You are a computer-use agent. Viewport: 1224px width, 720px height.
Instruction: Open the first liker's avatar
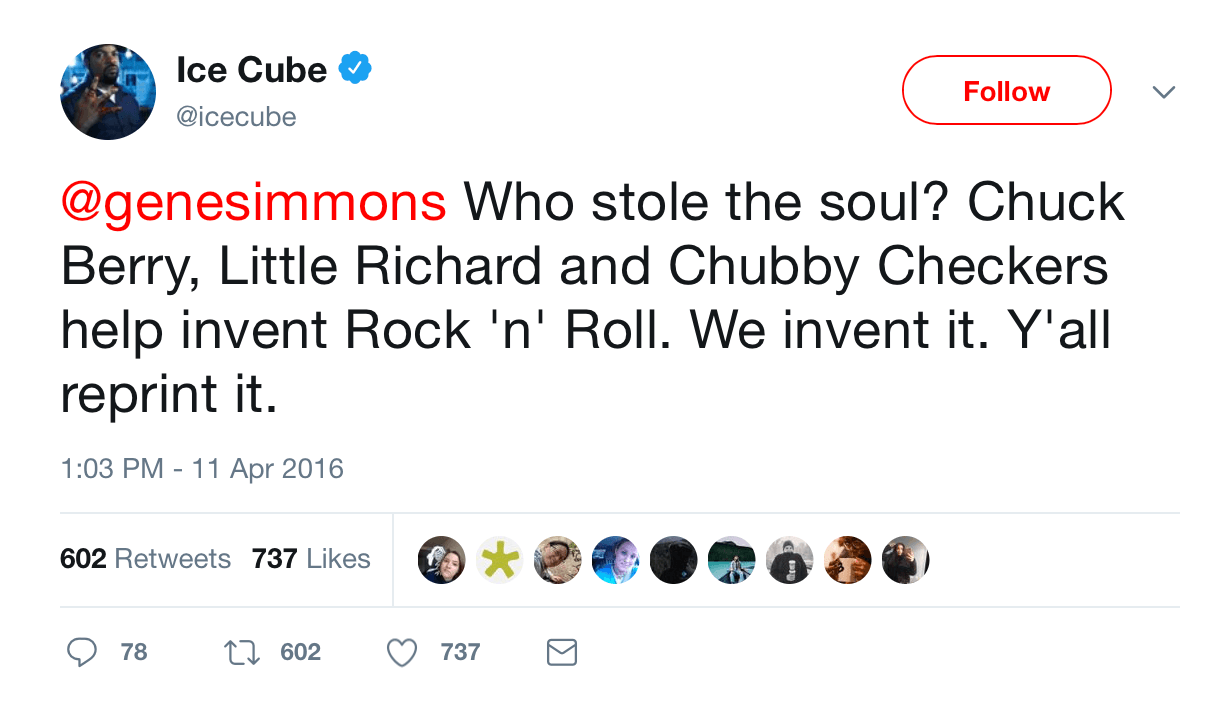pyautogui.click(x=441, y=560)
